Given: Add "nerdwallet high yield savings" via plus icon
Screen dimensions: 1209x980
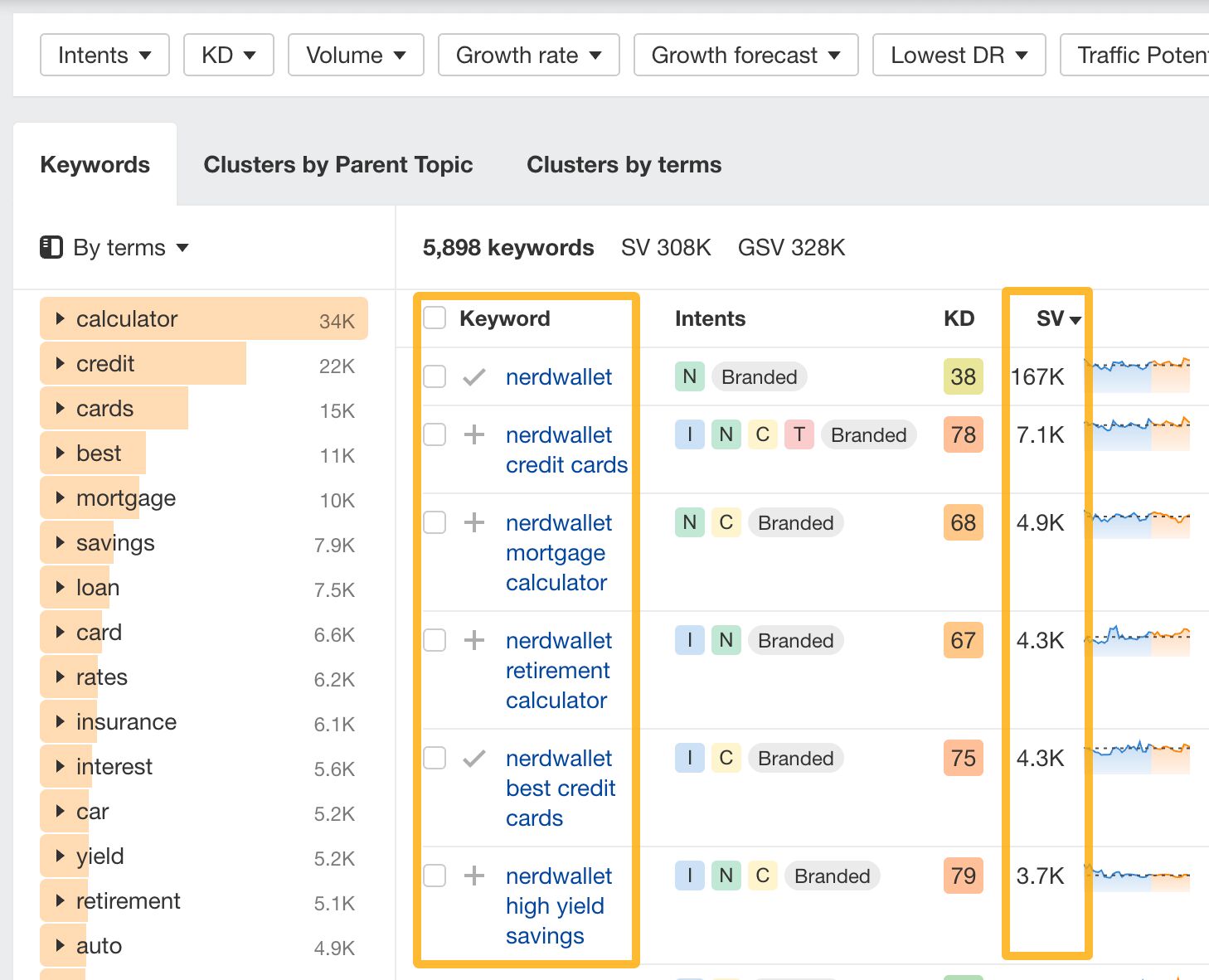Looking at the screenshot, I should point(473,876).
